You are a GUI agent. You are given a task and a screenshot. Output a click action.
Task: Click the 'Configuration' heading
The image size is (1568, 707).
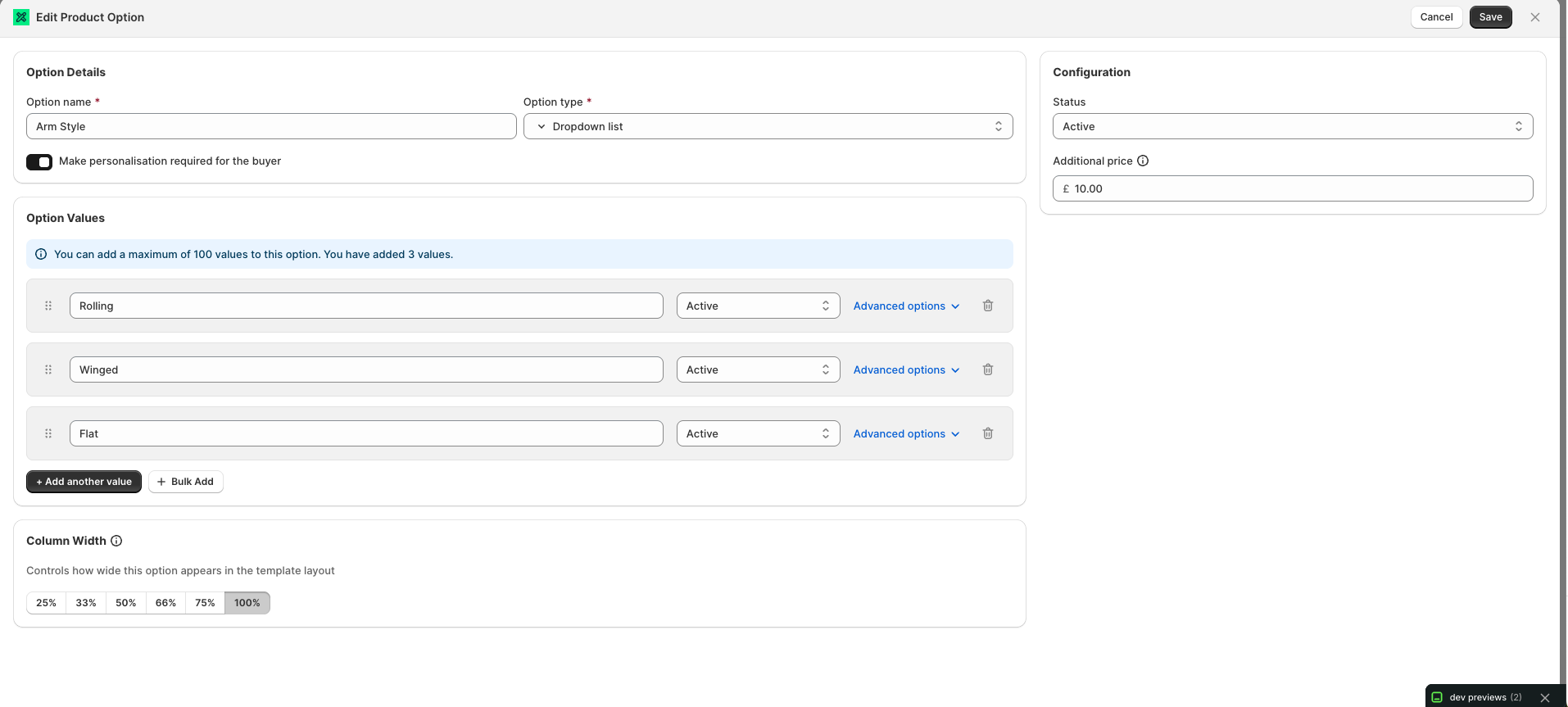(x=1091, y=72)
